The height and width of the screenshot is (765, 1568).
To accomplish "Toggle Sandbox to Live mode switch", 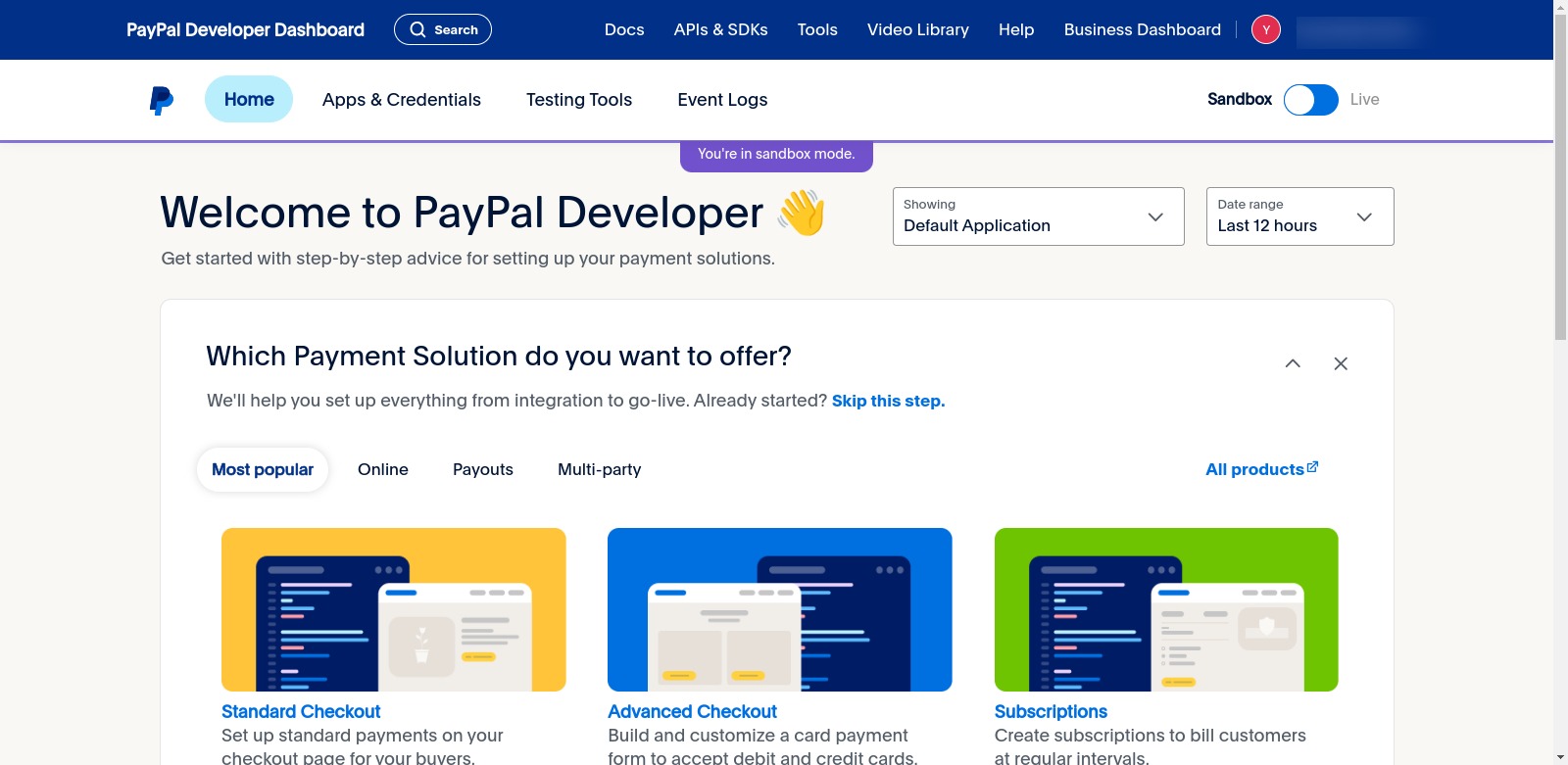I will point(1311,100).
